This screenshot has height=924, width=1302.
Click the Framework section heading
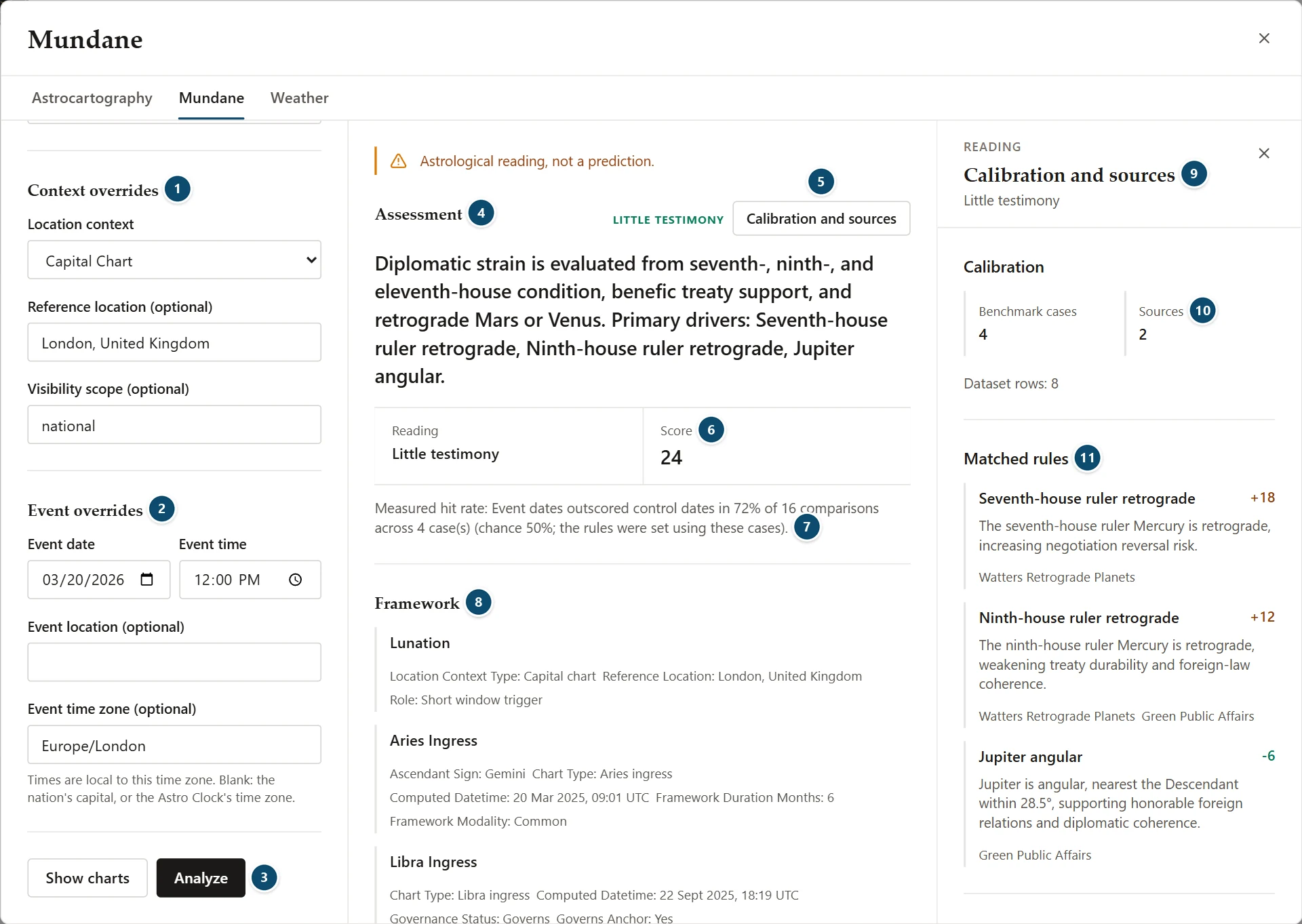pos(417,603)
